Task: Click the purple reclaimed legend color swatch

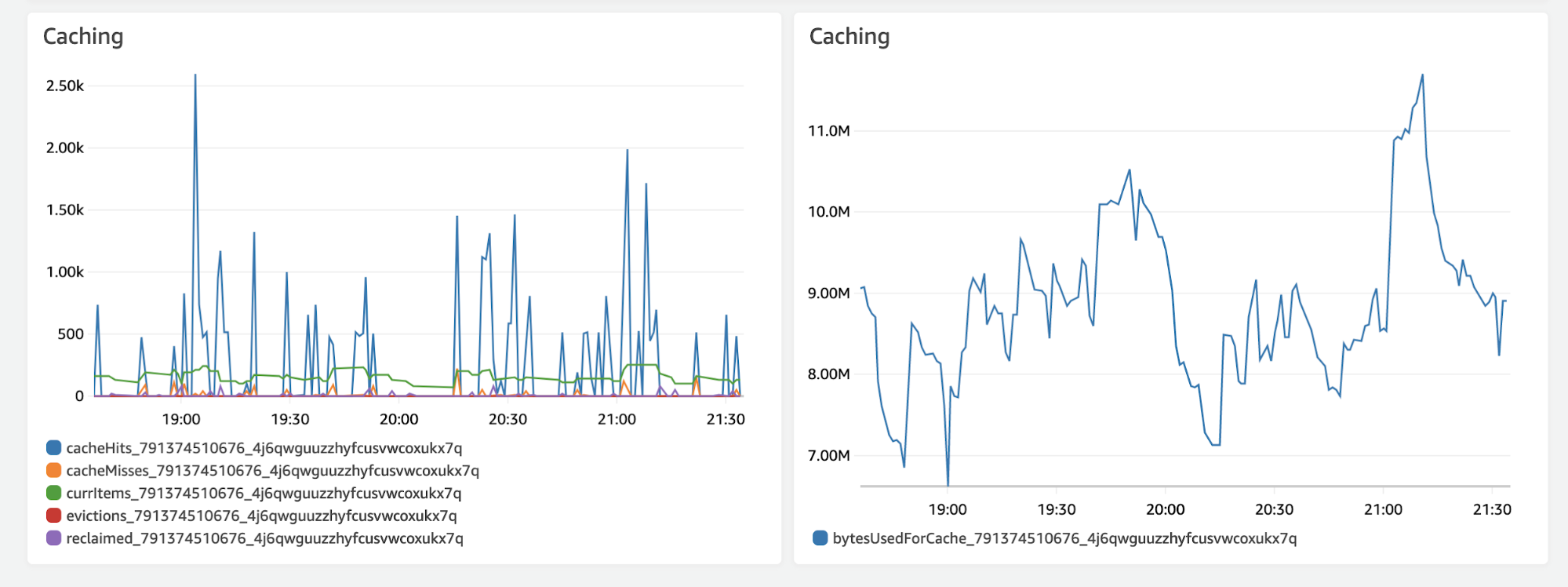Action: click(54, 538)
